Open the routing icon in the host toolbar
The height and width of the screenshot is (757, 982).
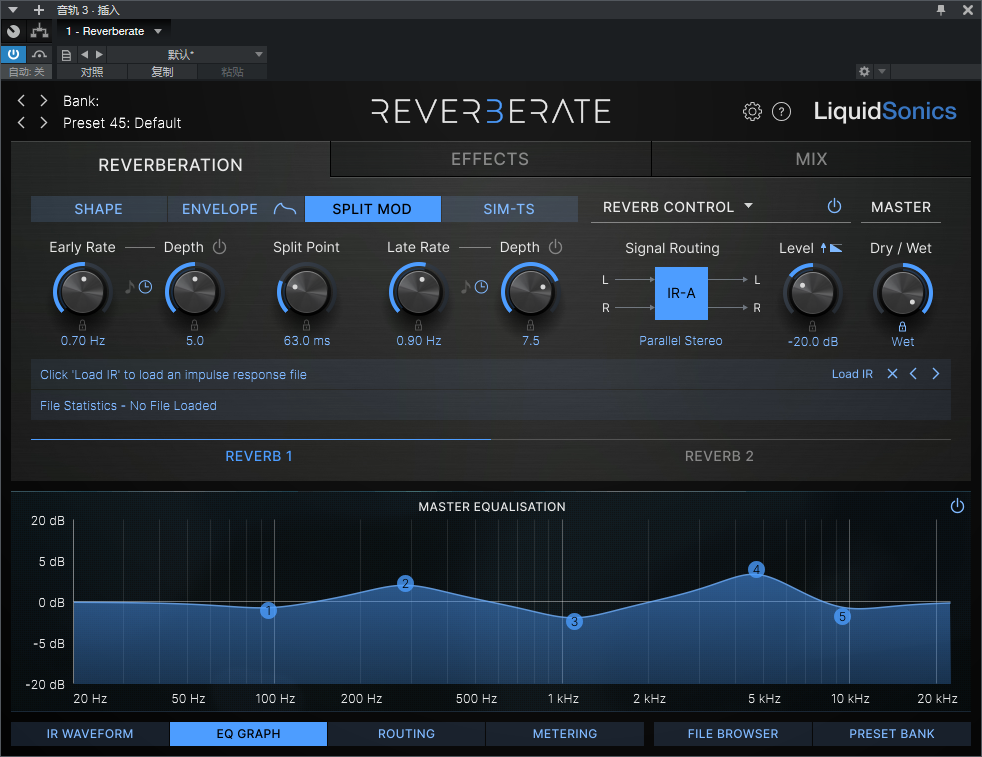coord(39,31)
